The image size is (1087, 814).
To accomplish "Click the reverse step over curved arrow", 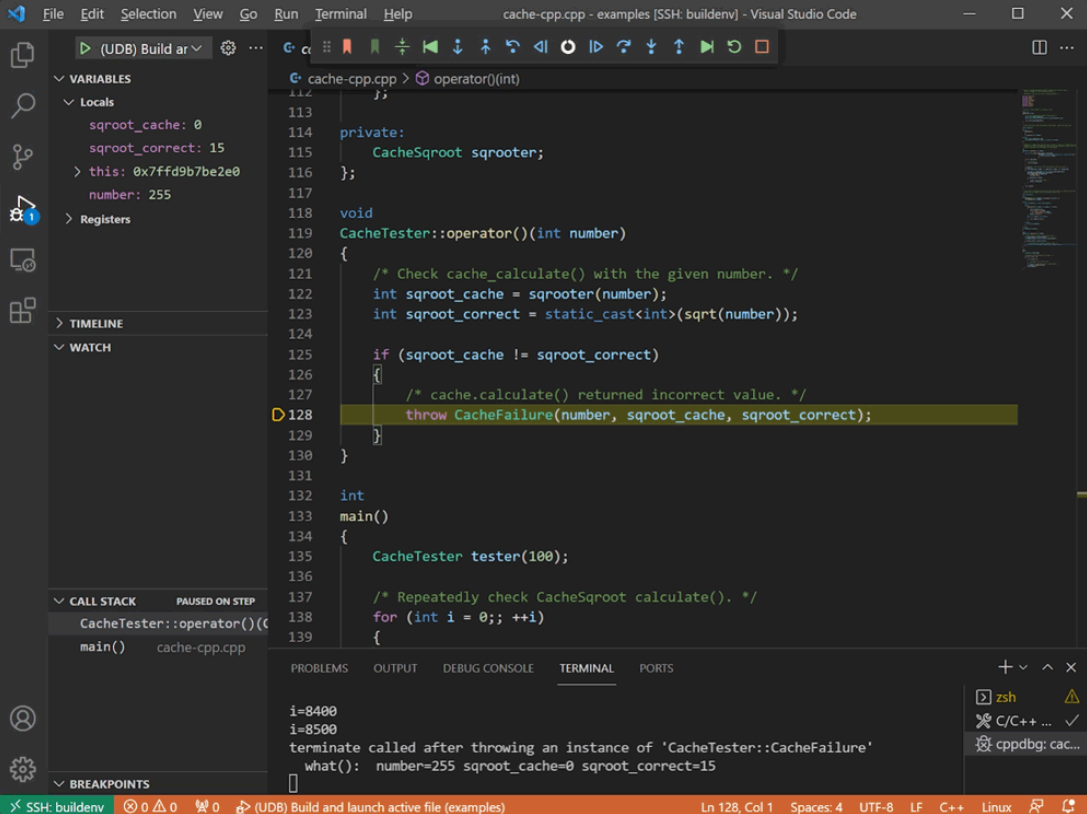I will [513, 46].
